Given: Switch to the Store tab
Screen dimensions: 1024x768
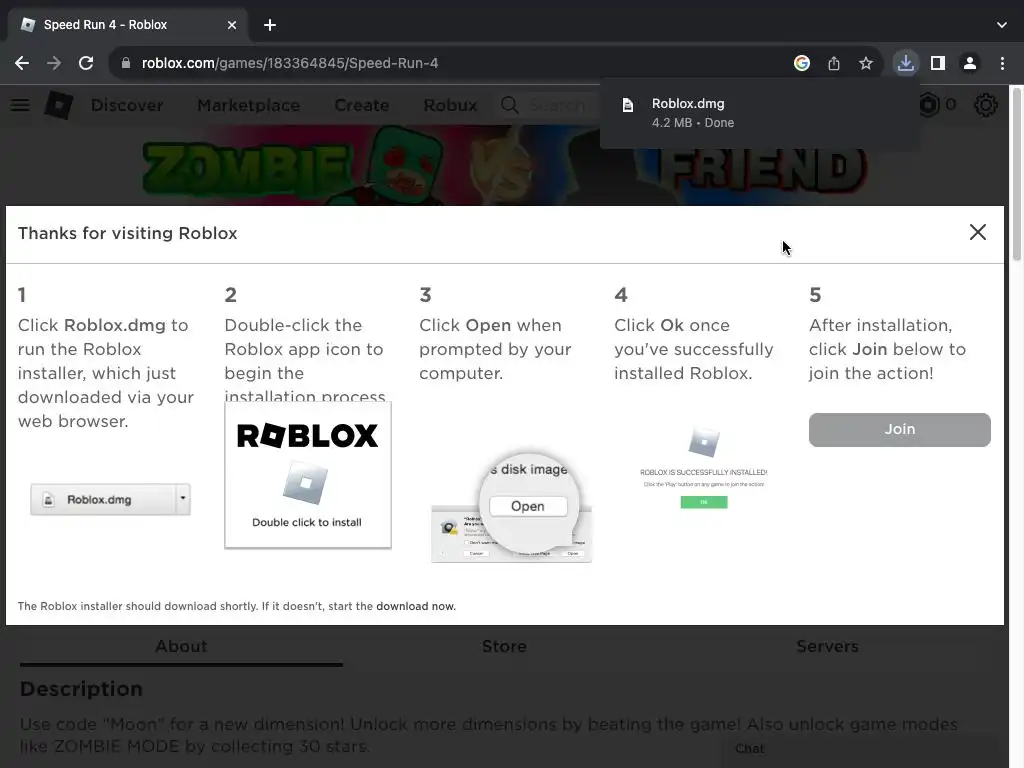Looking at the screenshot, I should (504, 647).
